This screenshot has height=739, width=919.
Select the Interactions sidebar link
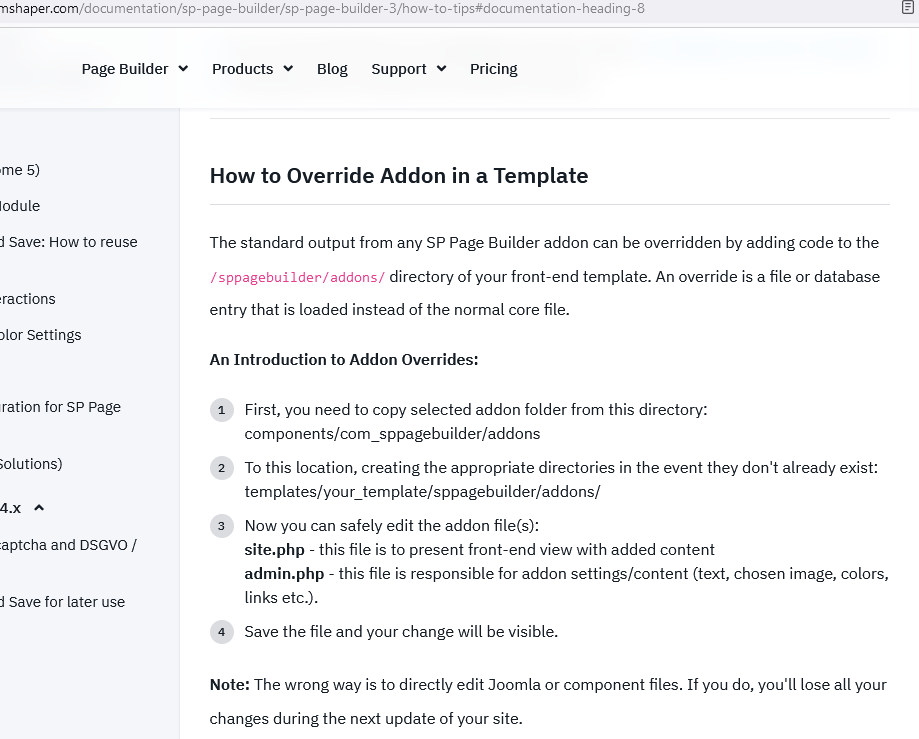point(28,299)
